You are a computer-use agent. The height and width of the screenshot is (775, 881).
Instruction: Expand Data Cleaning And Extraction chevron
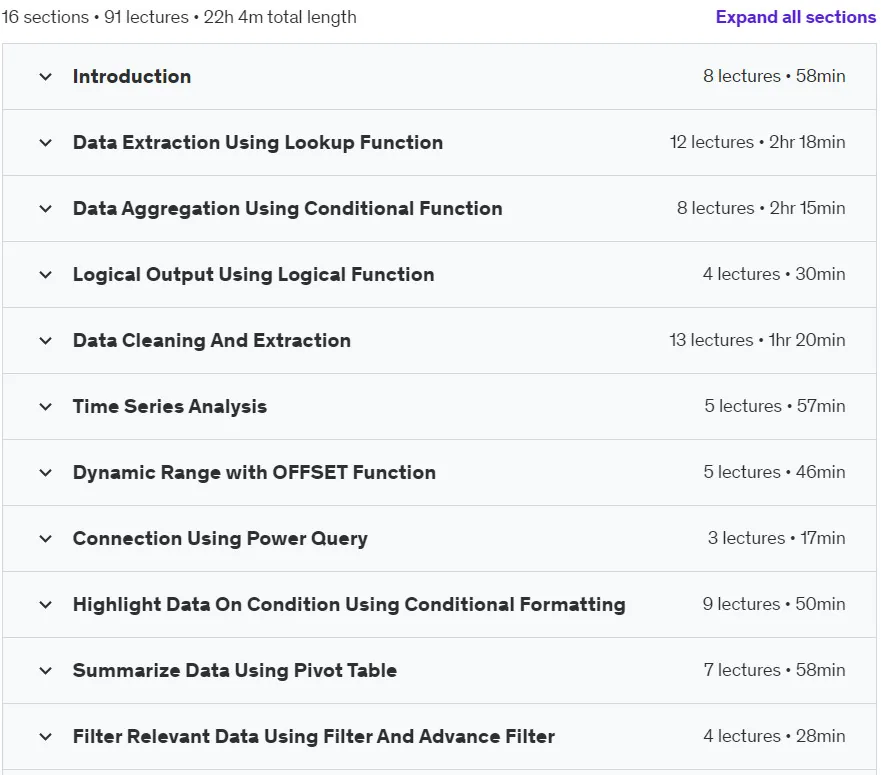46,341
